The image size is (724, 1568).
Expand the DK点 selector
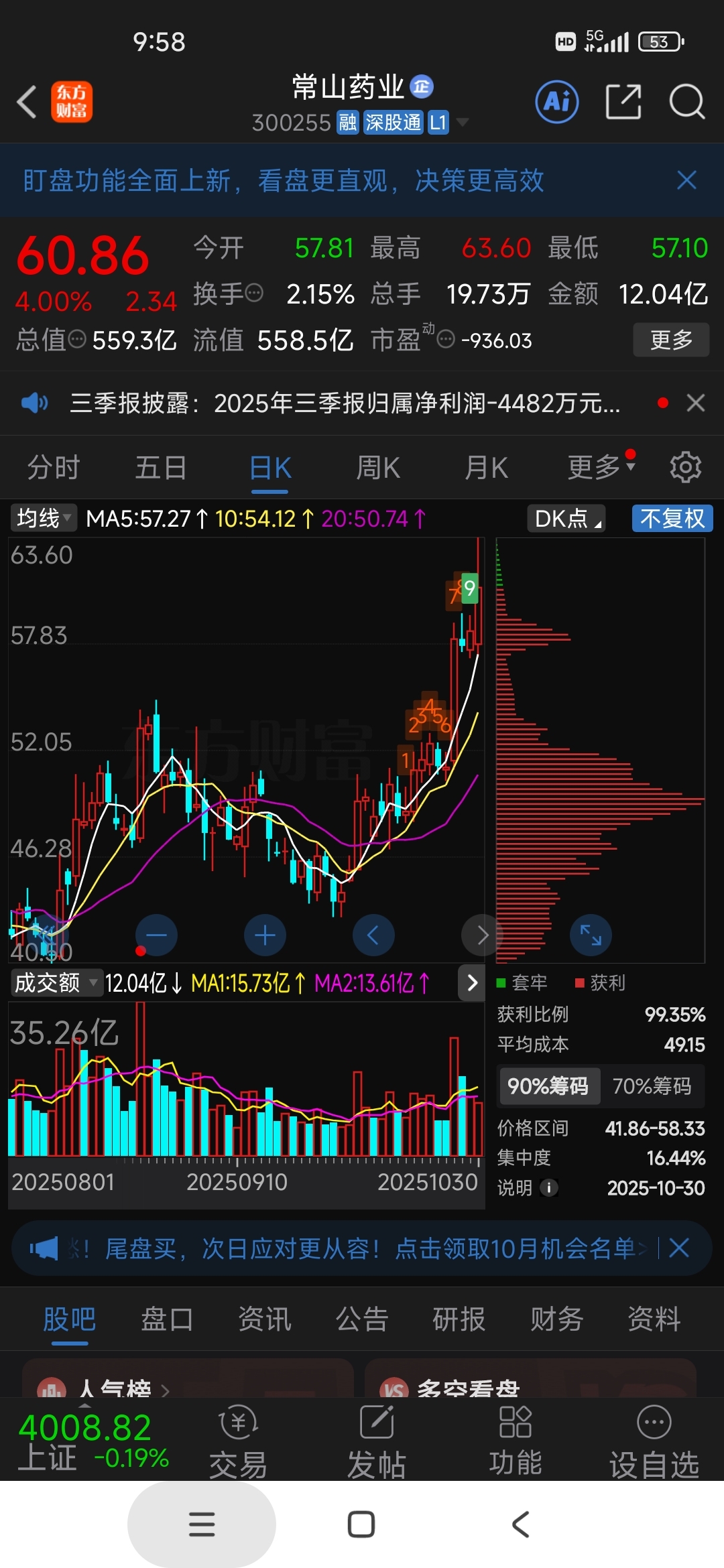[x=567, y=518]
